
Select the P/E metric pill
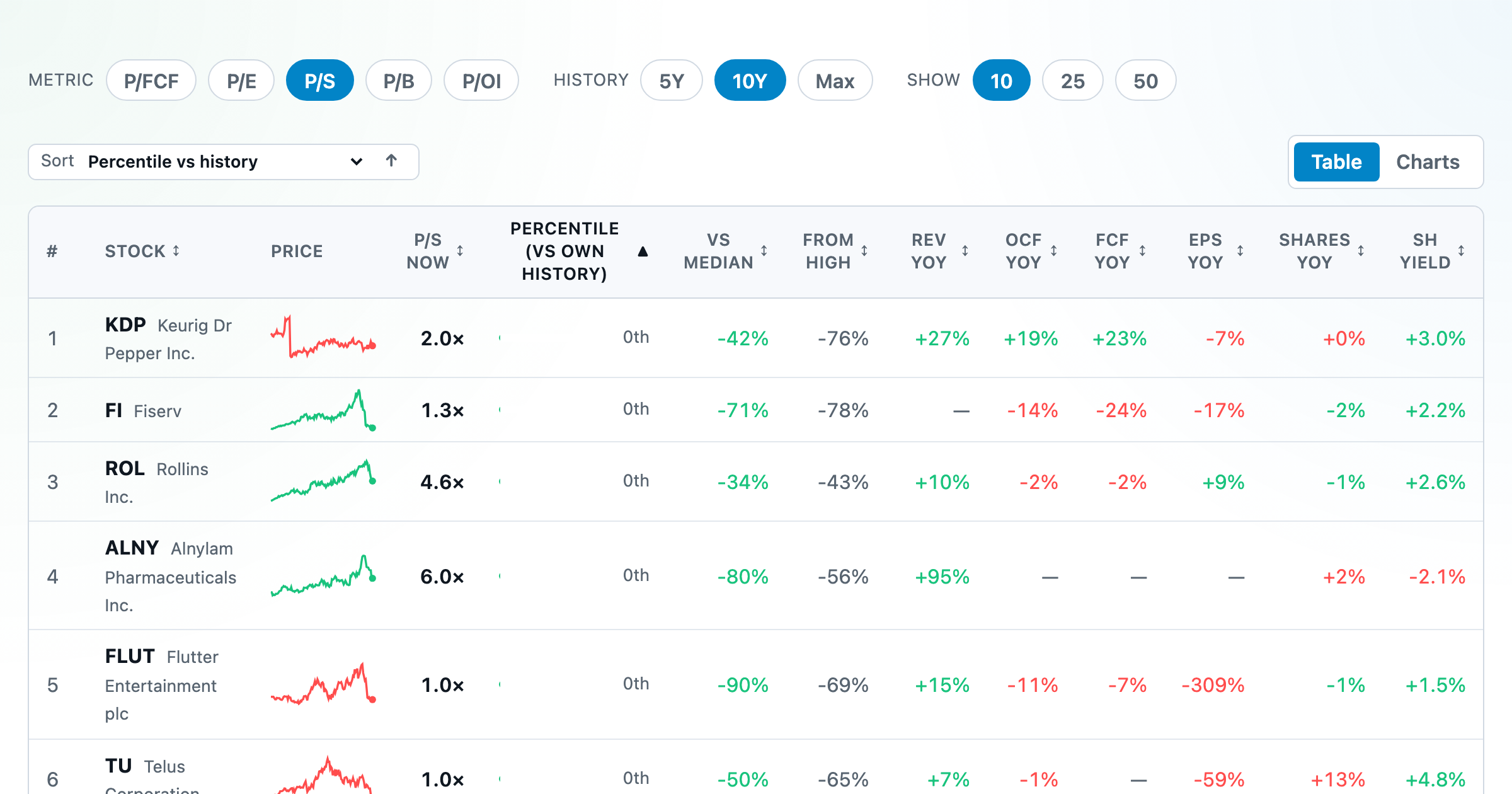(x=241, y=81)
